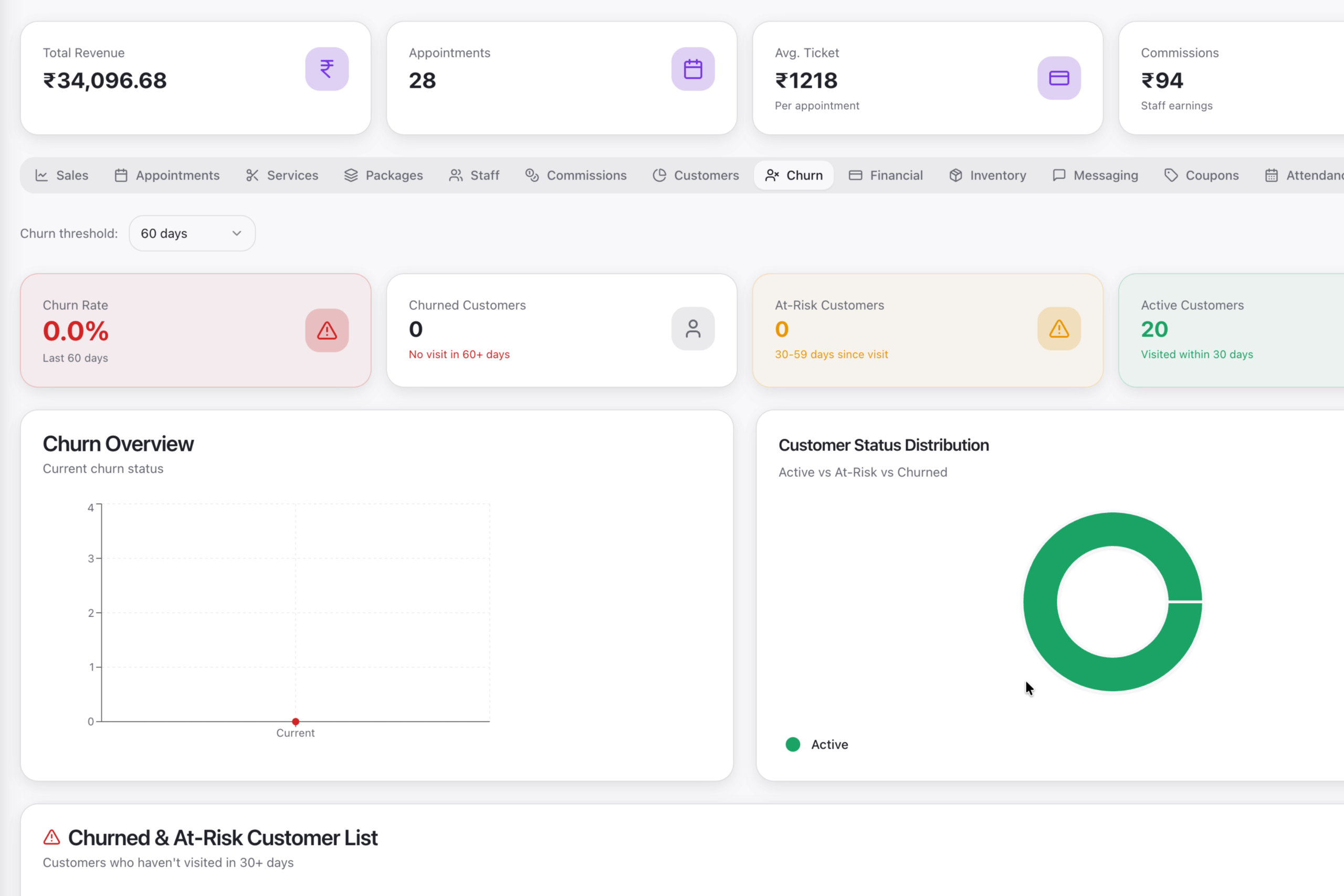
Task: Click the scissors icon in the Services tab
Action: tap(252, 175)
